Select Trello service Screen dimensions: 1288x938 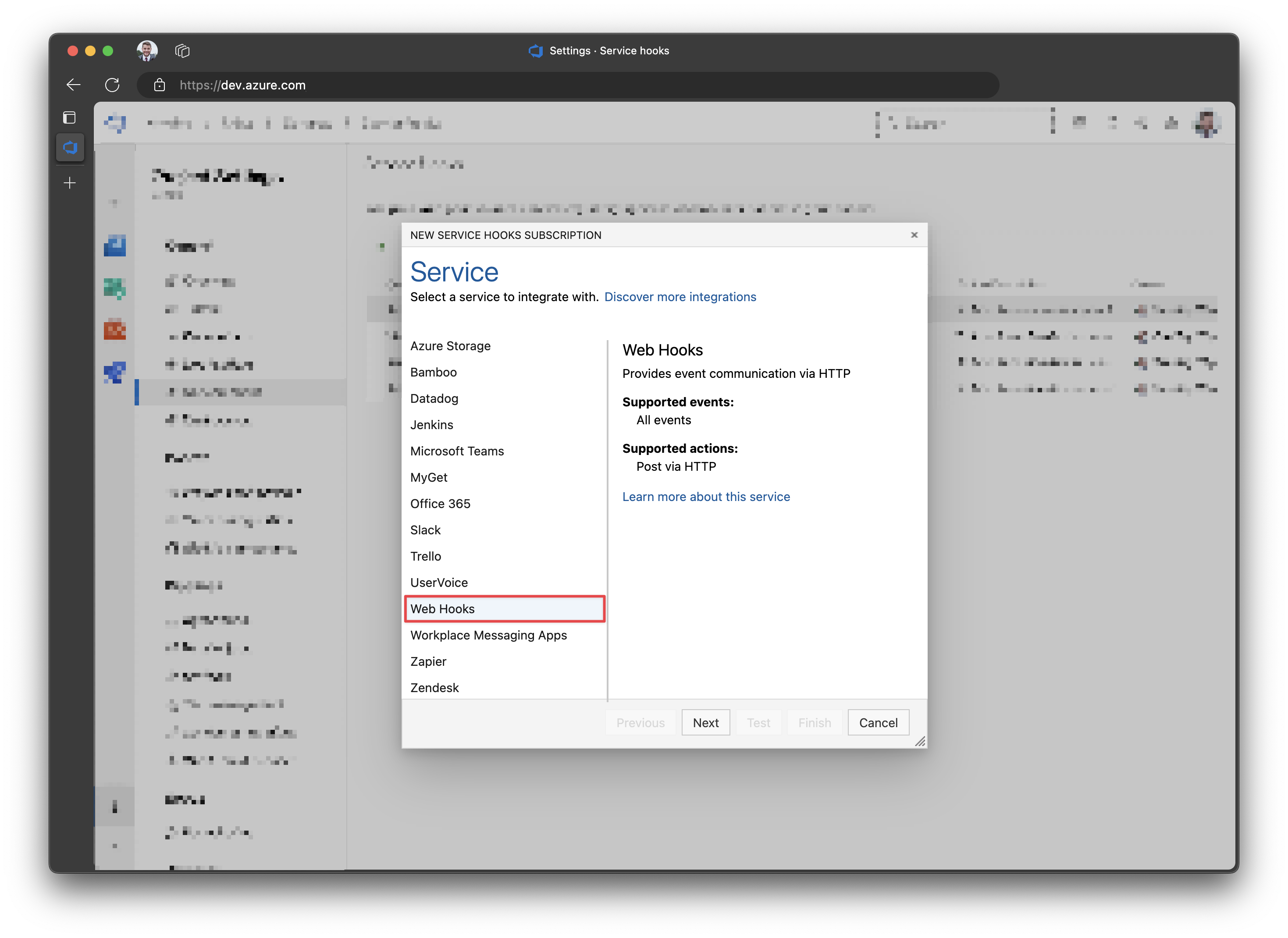[x=504, y=556]
